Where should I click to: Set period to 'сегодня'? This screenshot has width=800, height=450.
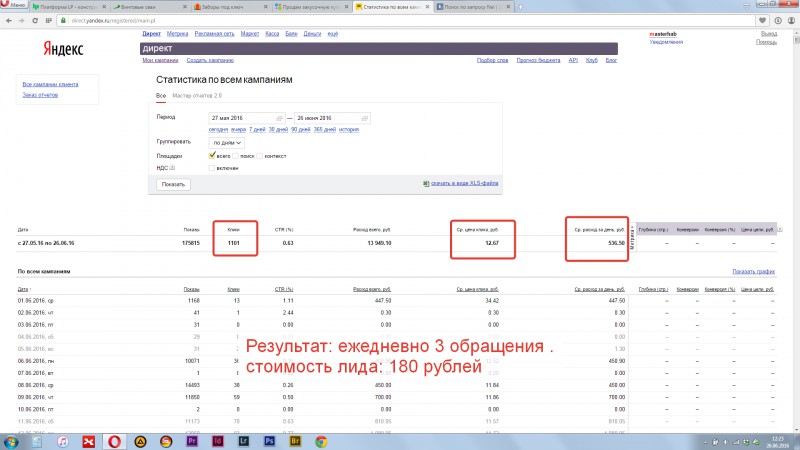pos(218,130)
